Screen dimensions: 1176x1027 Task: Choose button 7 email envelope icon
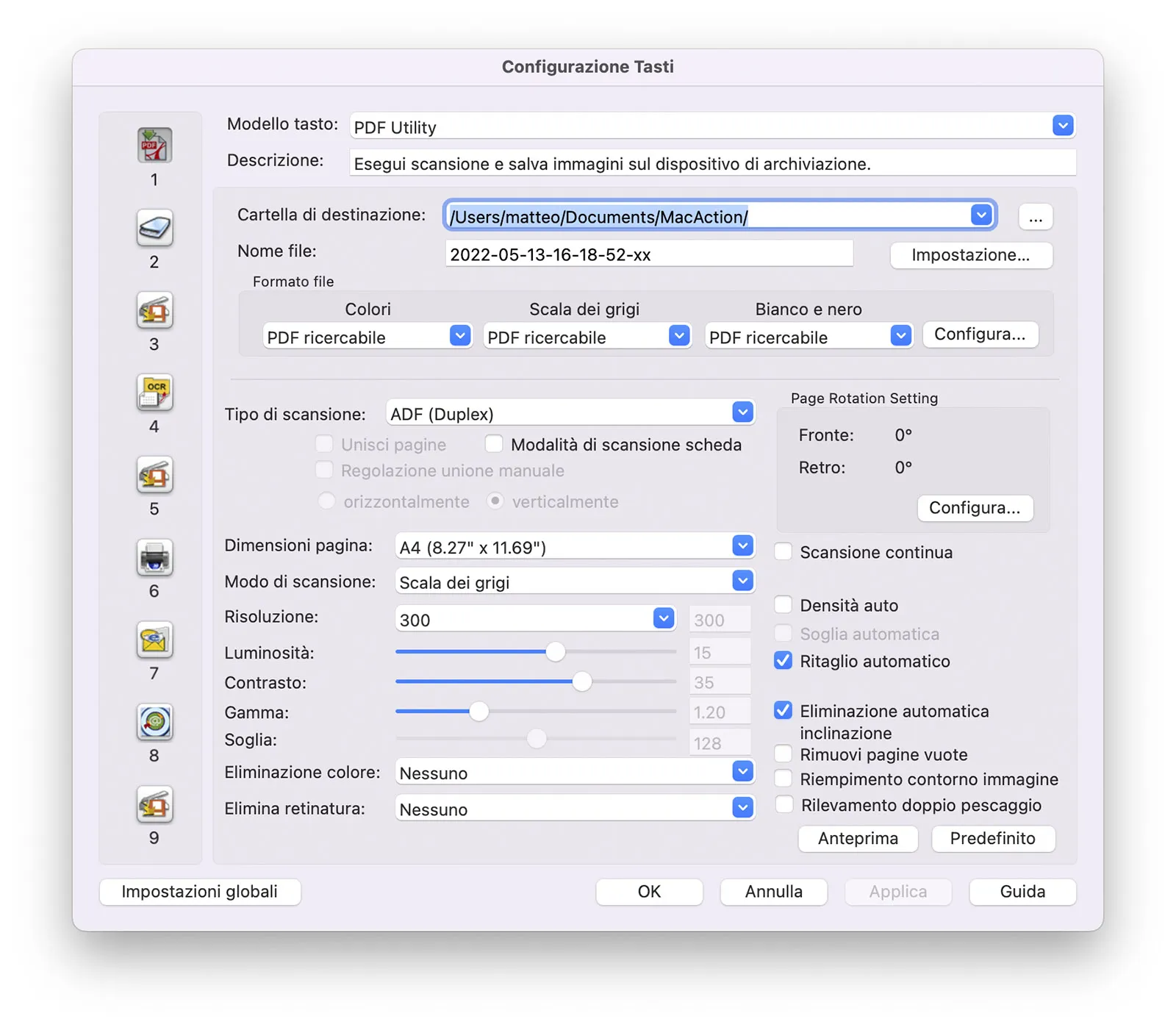coord(154,640)
